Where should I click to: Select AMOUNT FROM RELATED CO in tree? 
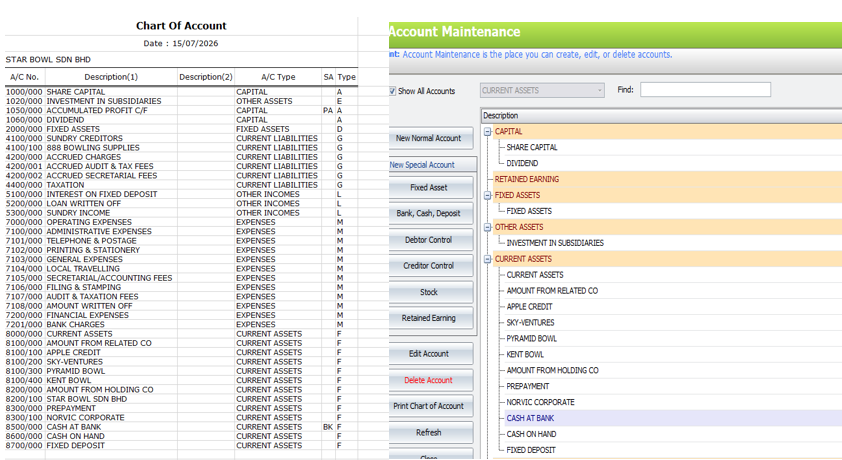click(x=552, y=291)
